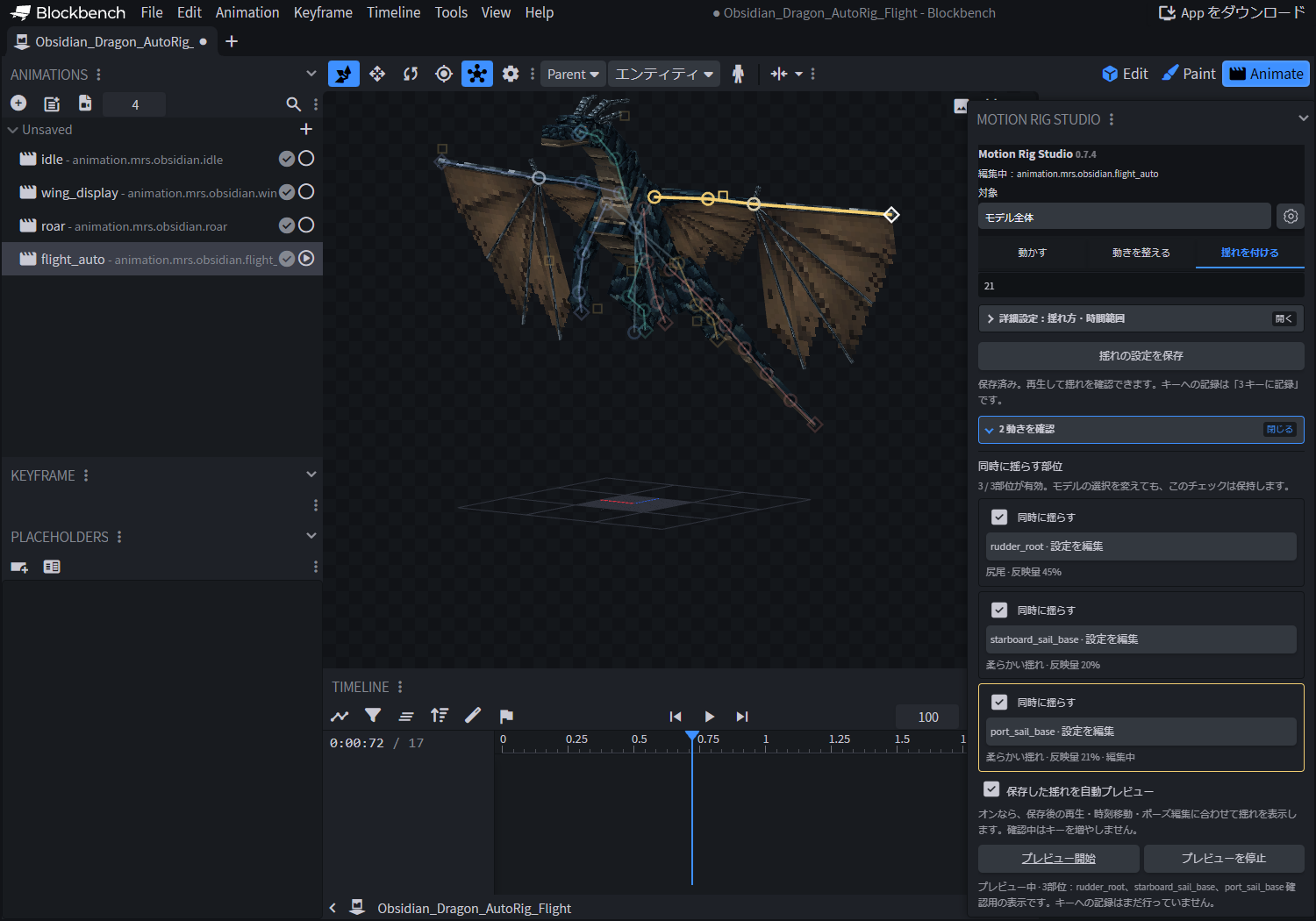Switch to the 動かす tab

[x=1033, y=253]
